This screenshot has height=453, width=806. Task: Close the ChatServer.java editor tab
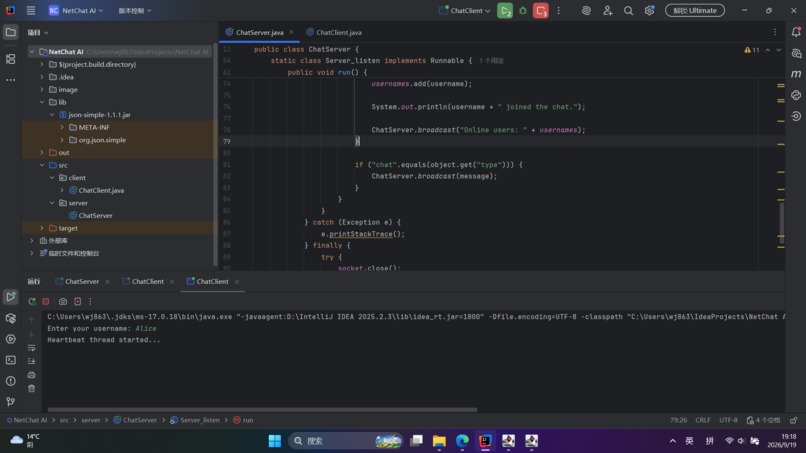[x=291, y=32]
